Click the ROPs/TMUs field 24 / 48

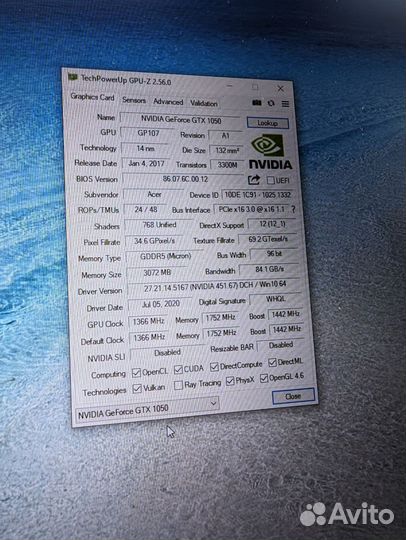click(x=146, y=209)
